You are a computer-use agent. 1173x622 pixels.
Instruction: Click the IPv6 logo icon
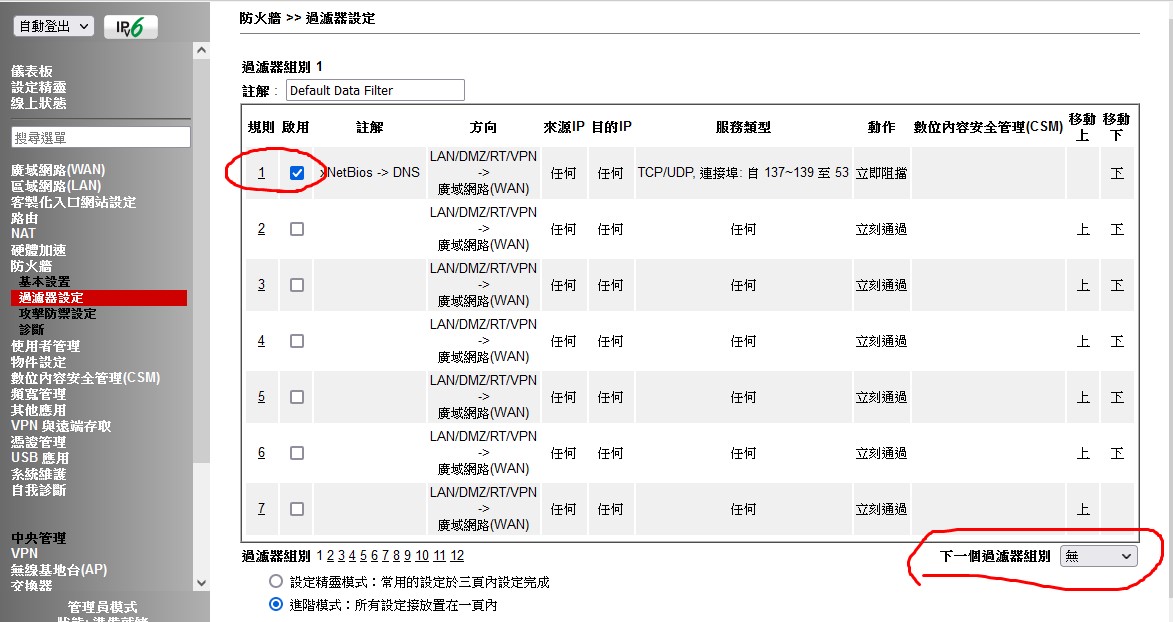pos(130,27)
